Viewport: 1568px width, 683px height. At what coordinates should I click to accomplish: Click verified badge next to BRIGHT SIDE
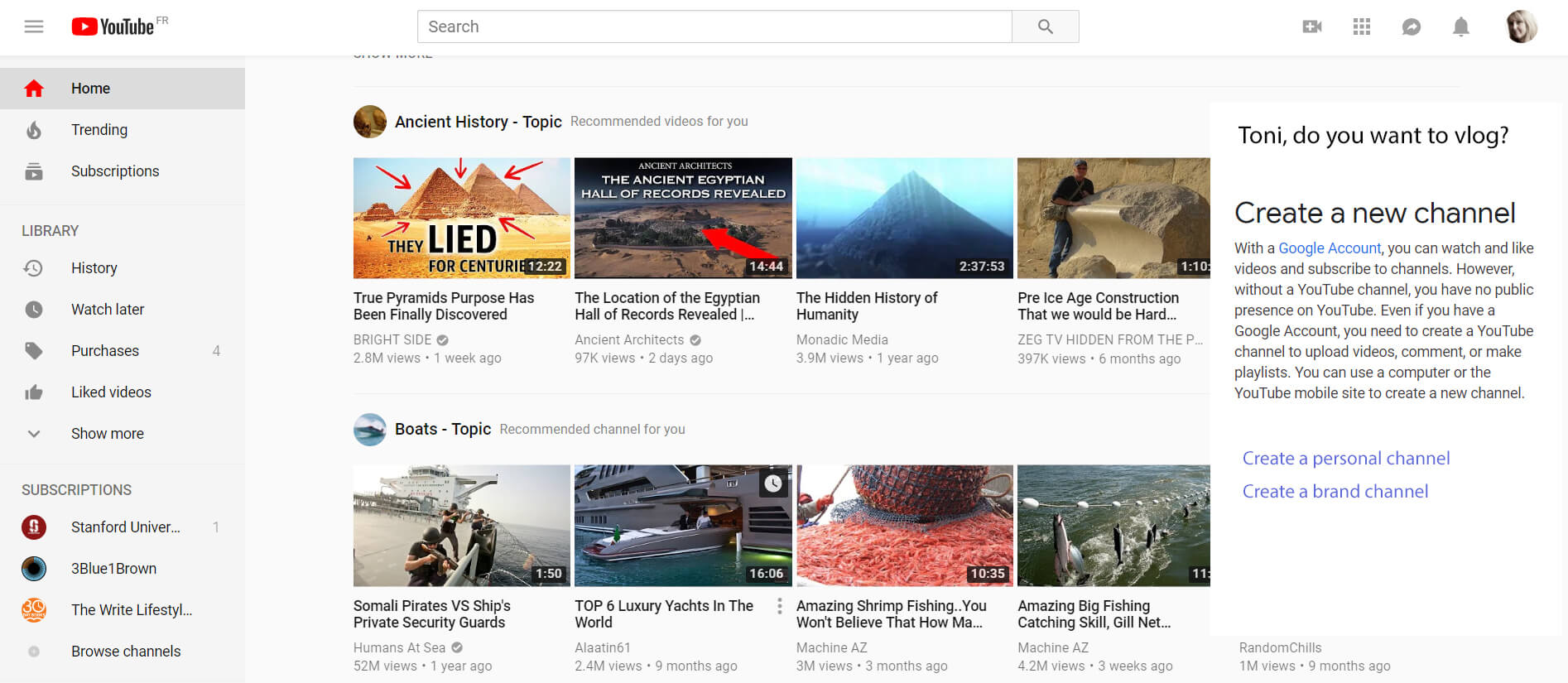pos(442,339)
